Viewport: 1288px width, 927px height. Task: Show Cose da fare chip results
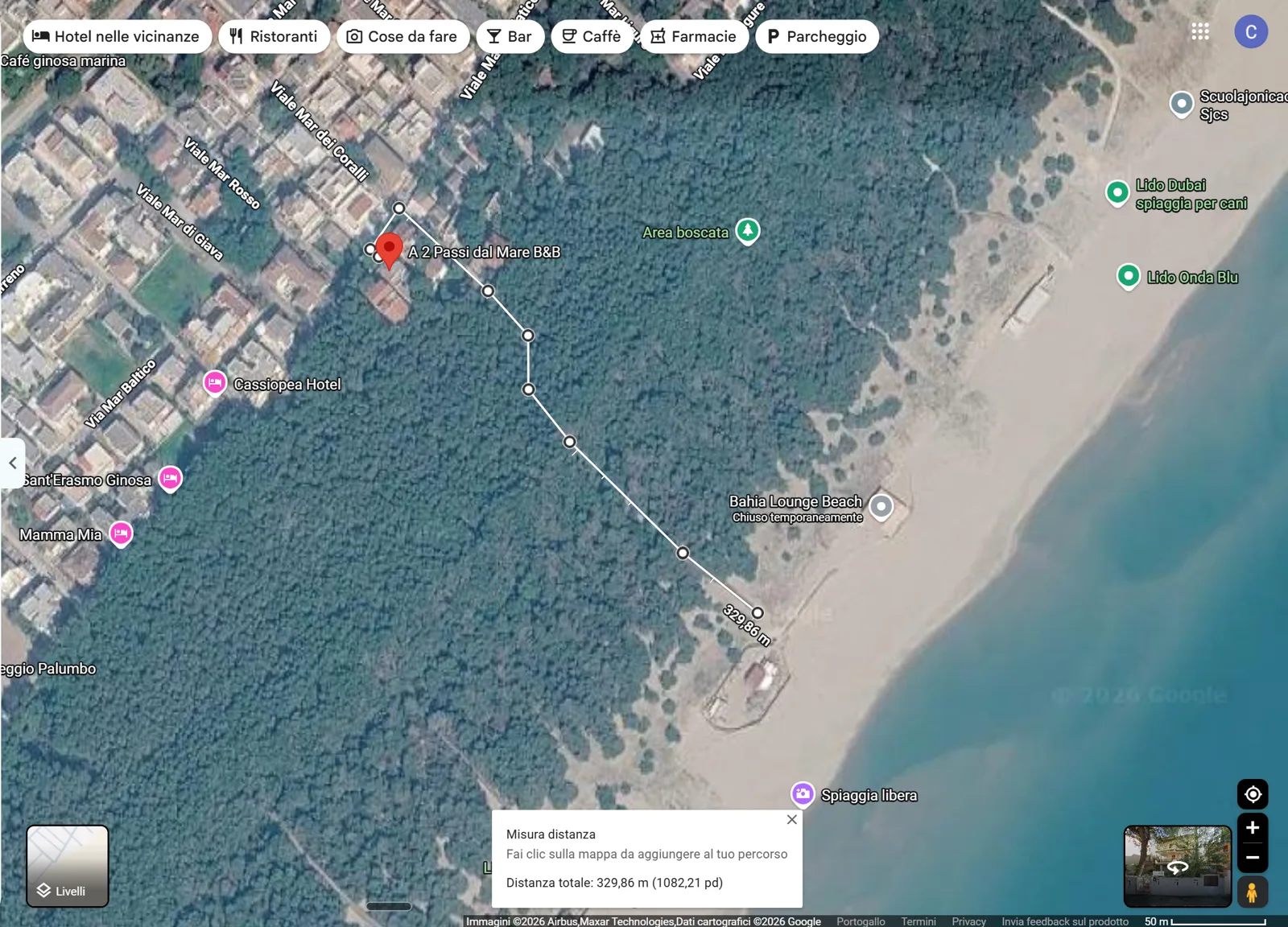point(402,36)
